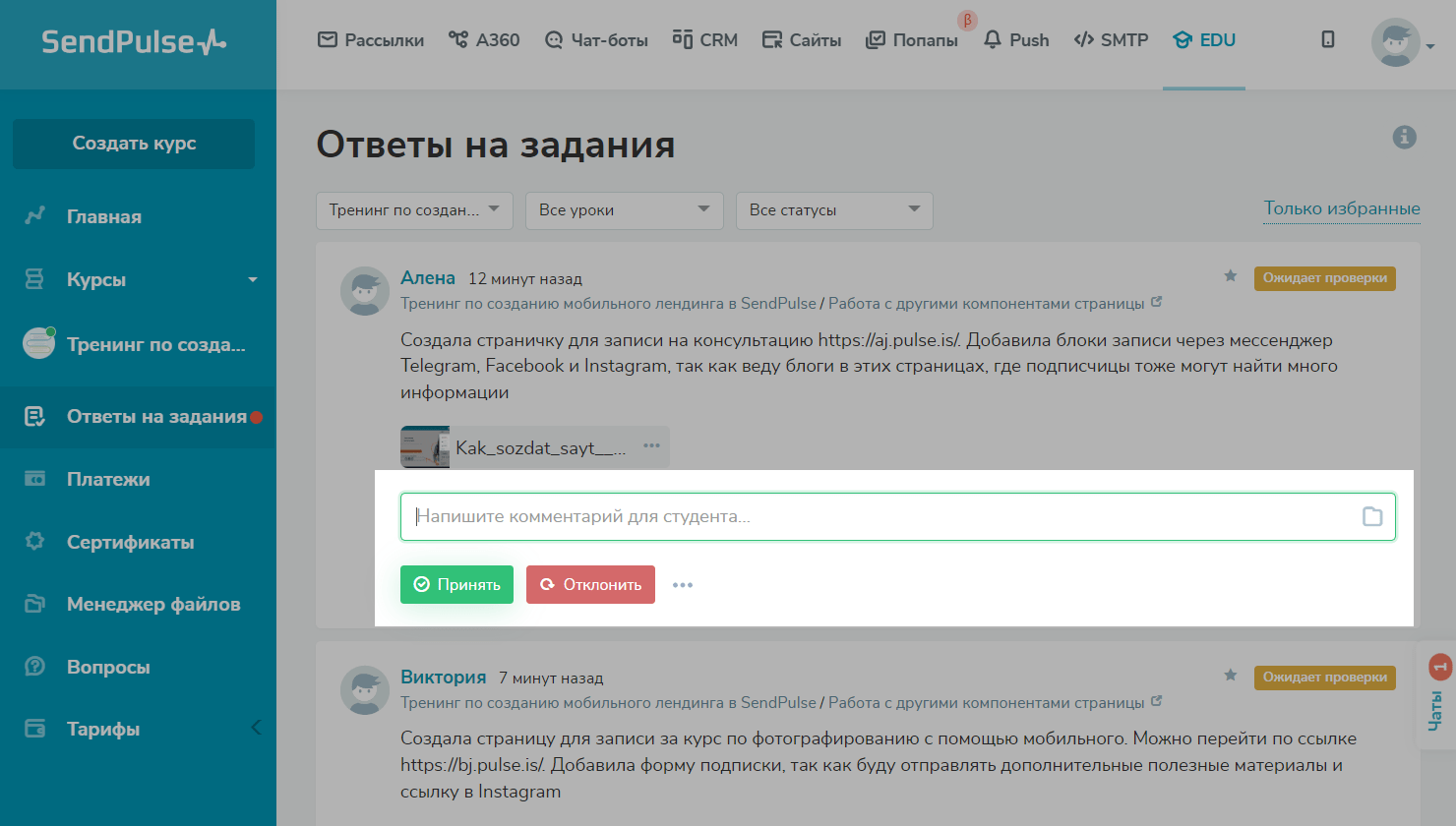The width and height of the screenshot is (1456, 826).
Task: Open the Чаты side panel
Action: tap(1435, 696)
